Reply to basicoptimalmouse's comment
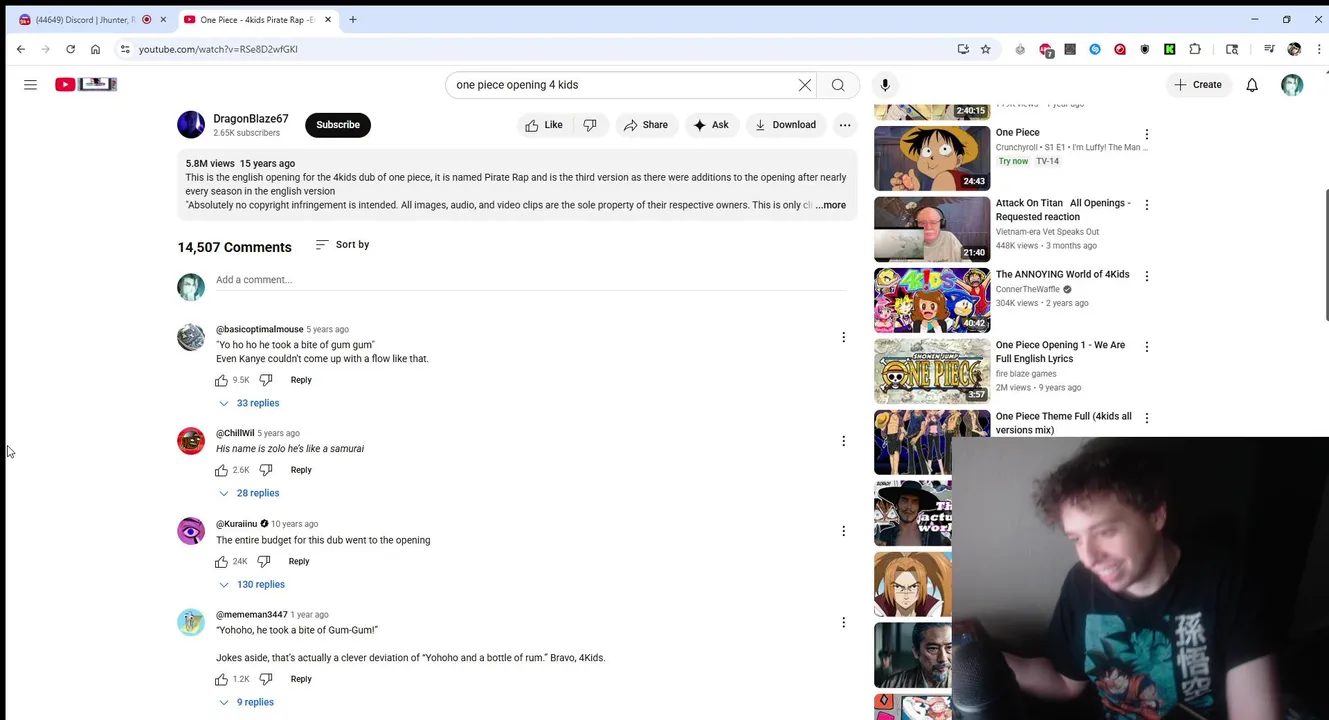1329x720 pixels. 301,380
